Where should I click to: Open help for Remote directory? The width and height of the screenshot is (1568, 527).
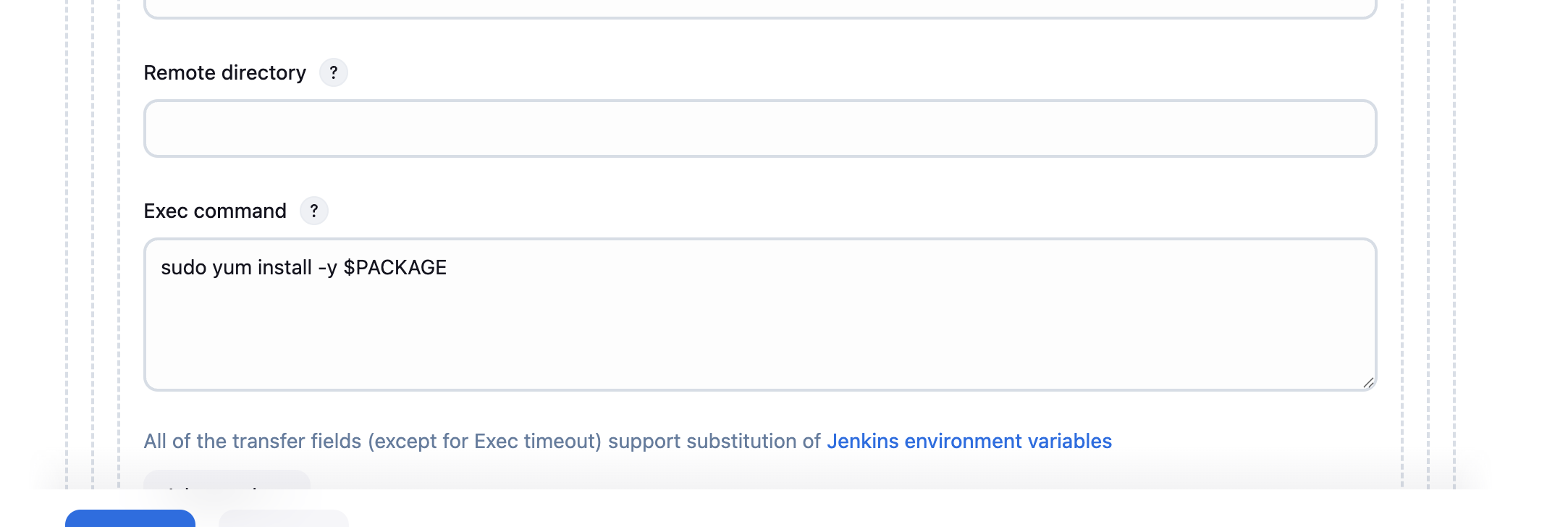(x=333, y=72)
